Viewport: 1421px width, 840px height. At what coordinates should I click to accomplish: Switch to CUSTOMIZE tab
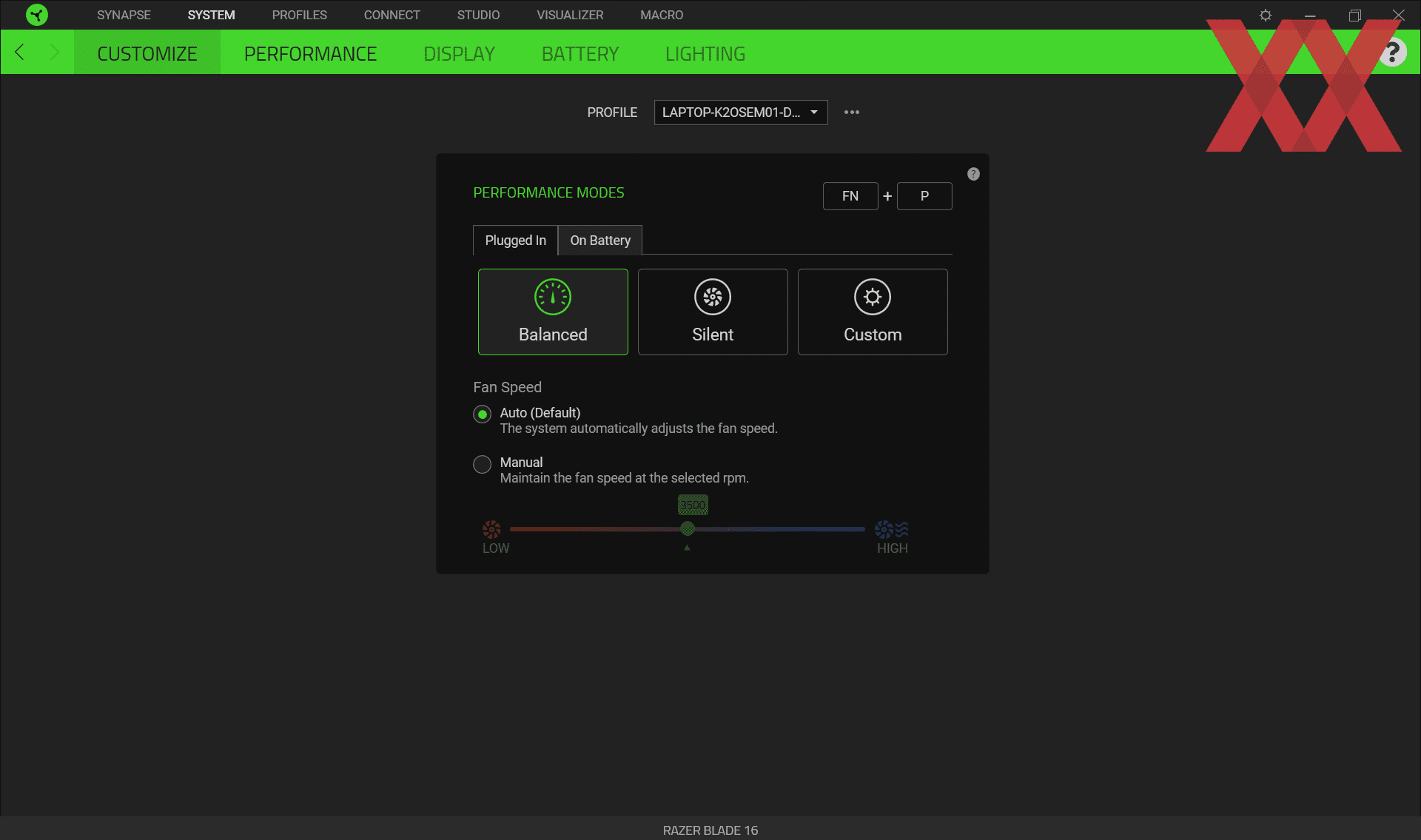(147, 53)
